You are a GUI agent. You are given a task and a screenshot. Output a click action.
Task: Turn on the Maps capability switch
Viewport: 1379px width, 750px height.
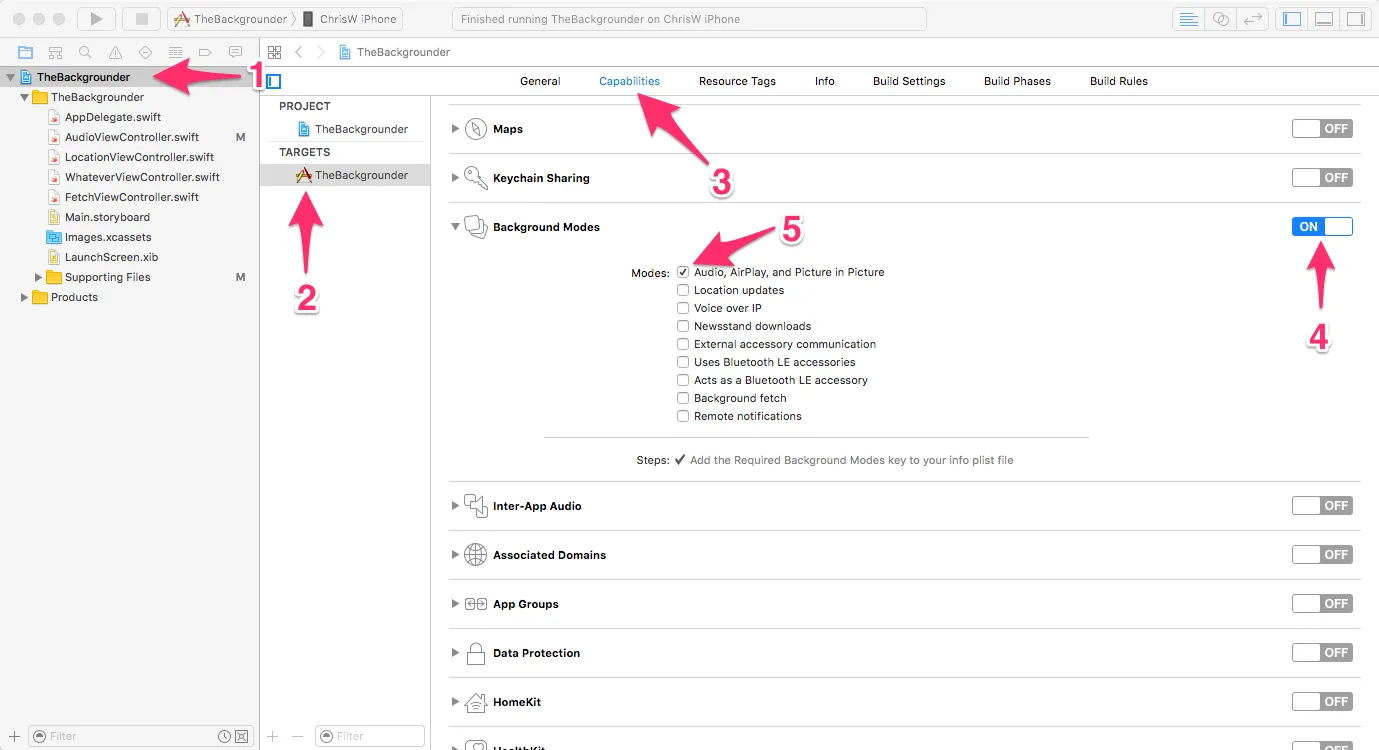pyautogui.click(x=1322, y=129)
